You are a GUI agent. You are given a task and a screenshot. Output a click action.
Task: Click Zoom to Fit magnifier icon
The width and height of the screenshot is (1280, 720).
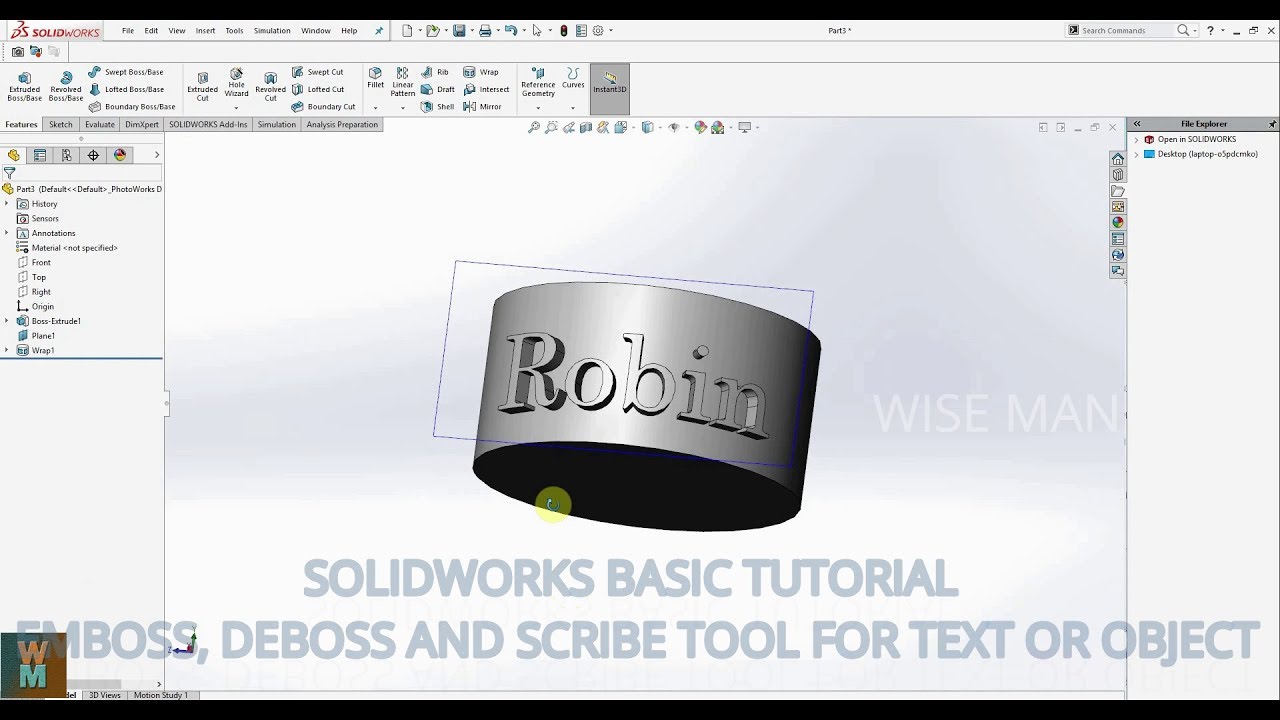(534, 127)
